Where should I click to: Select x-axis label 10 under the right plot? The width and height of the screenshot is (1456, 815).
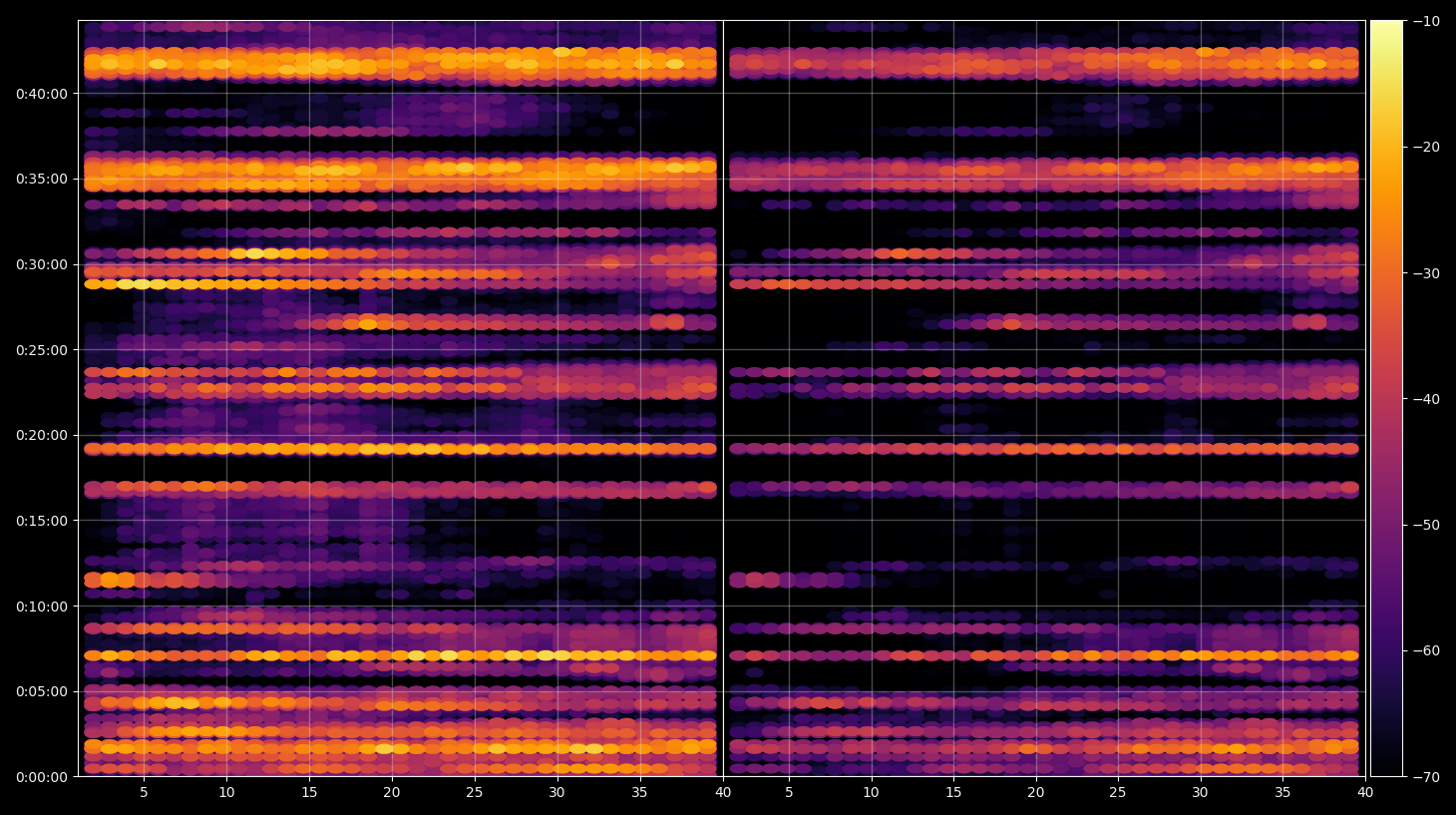click(871, 793)
